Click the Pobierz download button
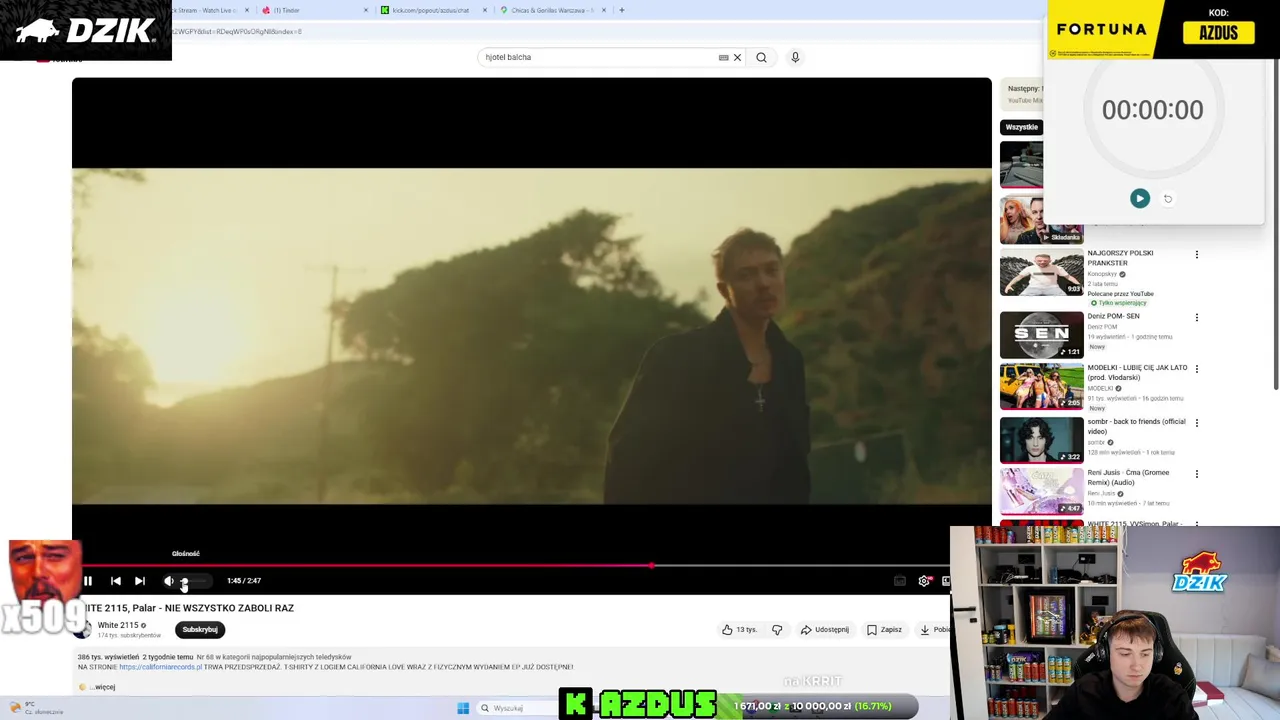This screenshot has height=720, width=1280. tap(934, 630)
